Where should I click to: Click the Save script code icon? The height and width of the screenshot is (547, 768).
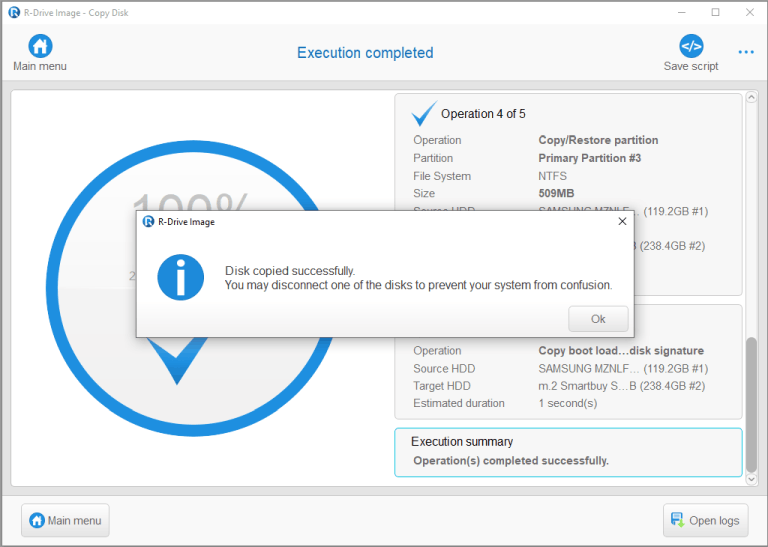pos(691,46)
